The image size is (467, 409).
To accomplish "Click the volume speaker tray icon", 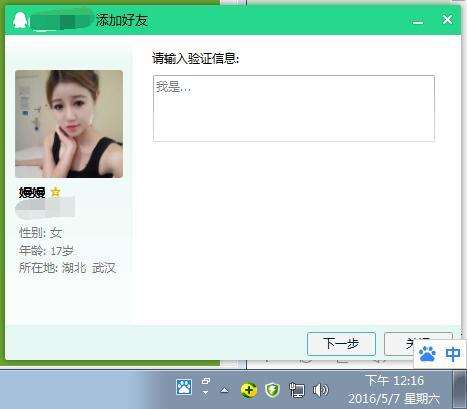I will 320,390.
